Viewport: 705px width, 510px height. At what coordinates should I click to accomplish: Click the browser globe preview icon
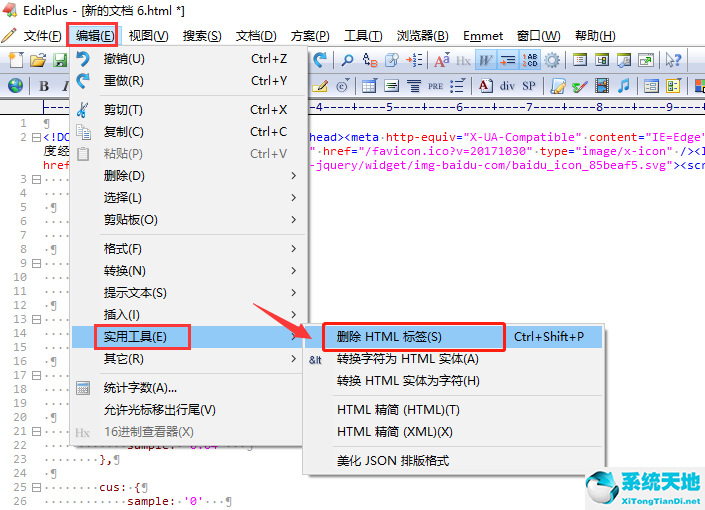[15, 85]
